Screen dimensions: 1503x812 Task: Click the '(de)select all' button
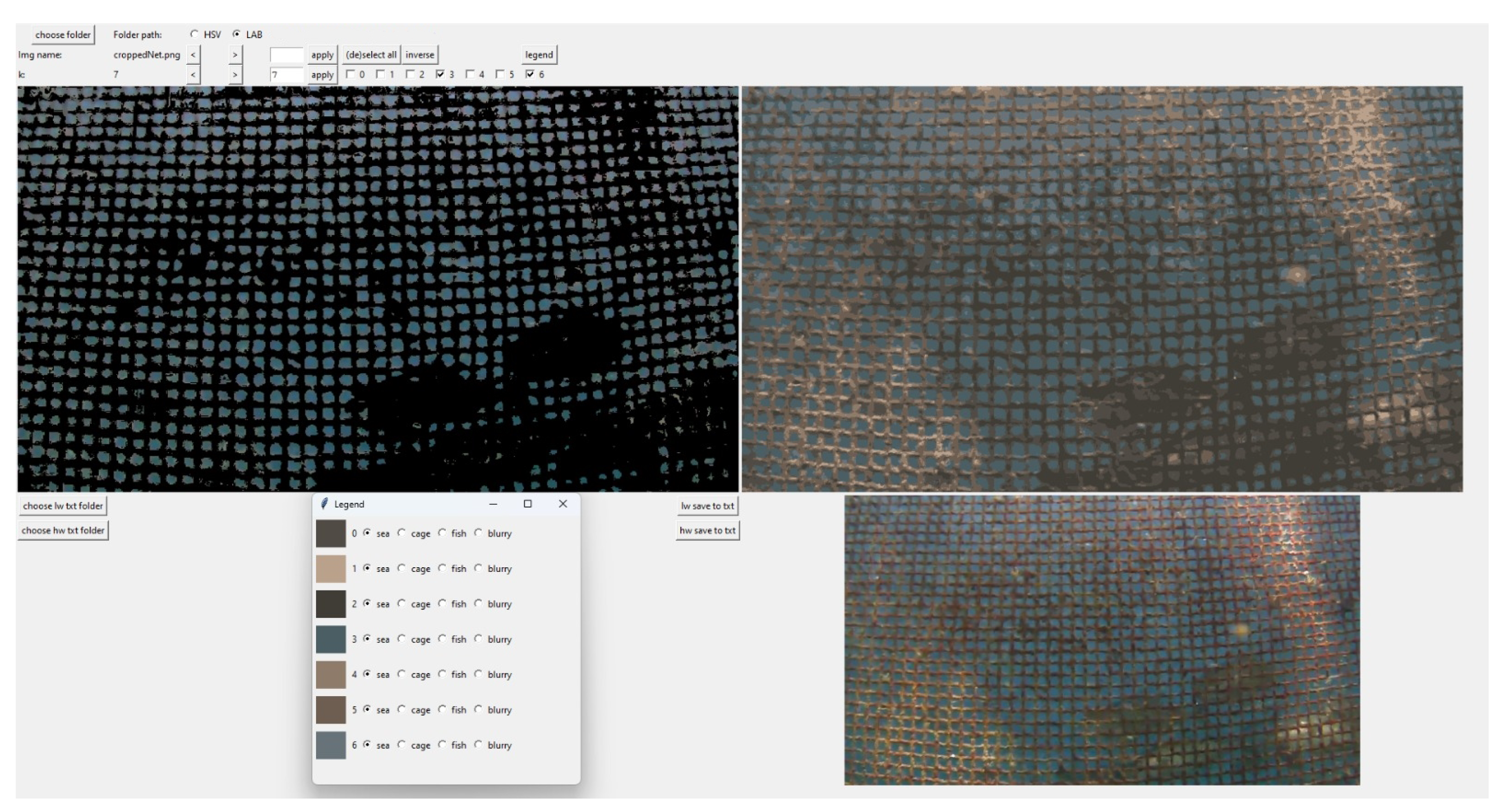371,55
